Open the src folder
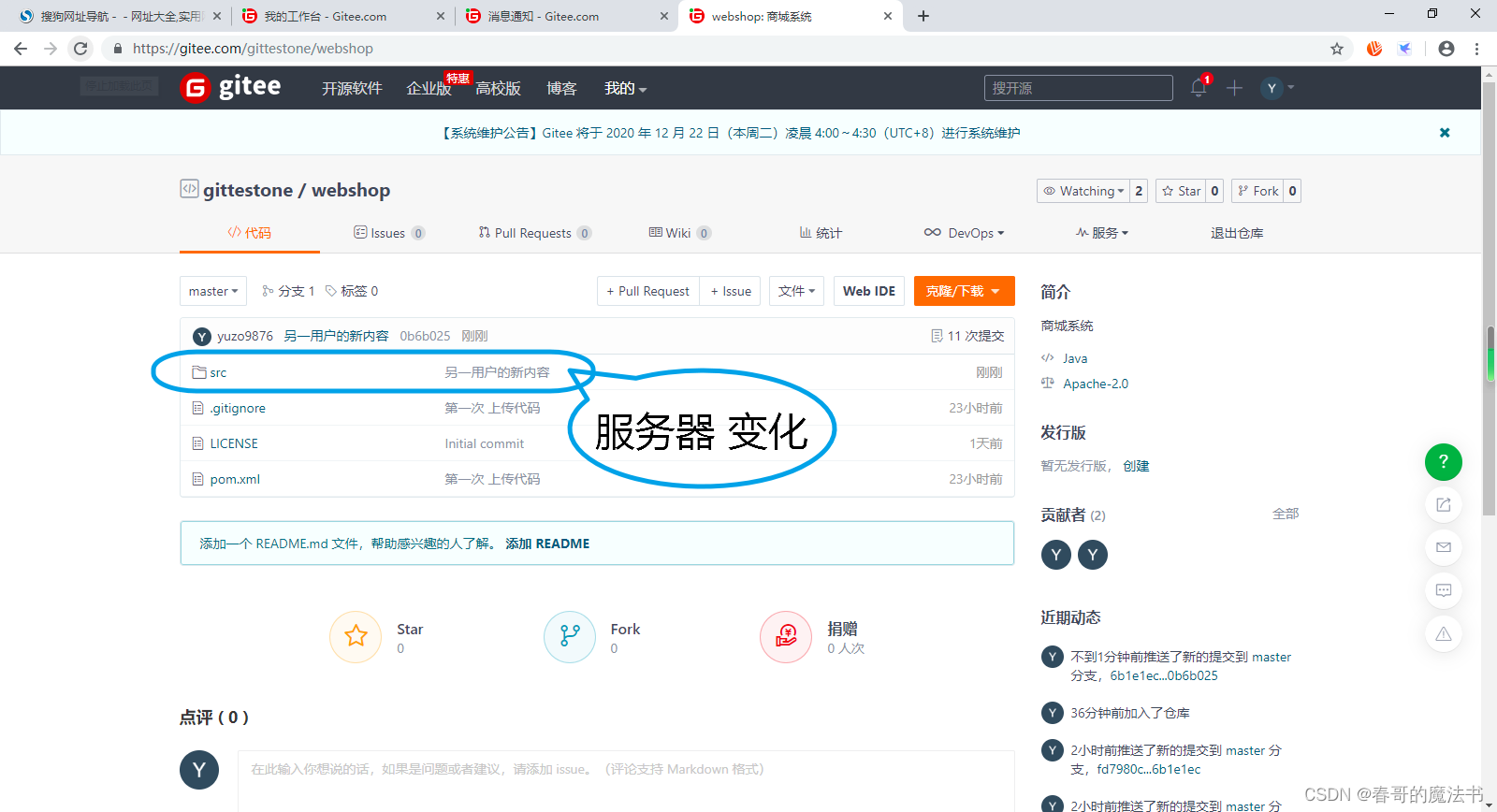 point(218,372)
